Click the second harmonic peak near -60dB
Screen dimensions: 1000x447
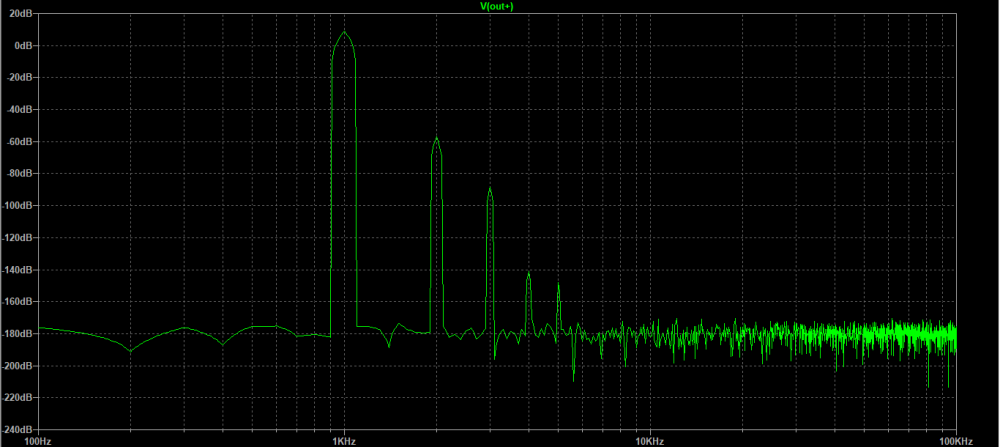pos(436,138)
